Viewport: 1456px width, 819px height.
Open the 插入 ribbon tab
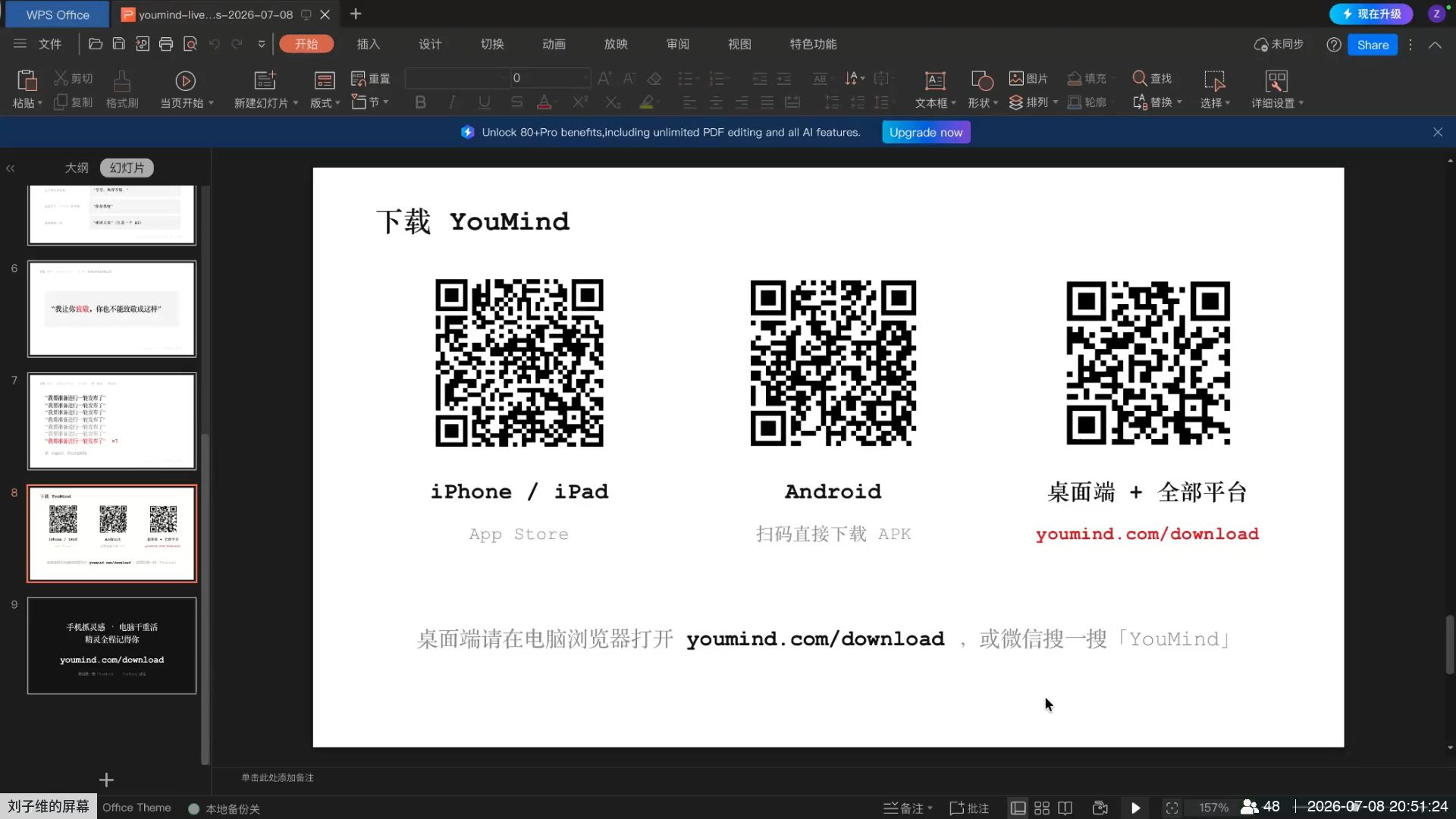click(x=369, y=44)
